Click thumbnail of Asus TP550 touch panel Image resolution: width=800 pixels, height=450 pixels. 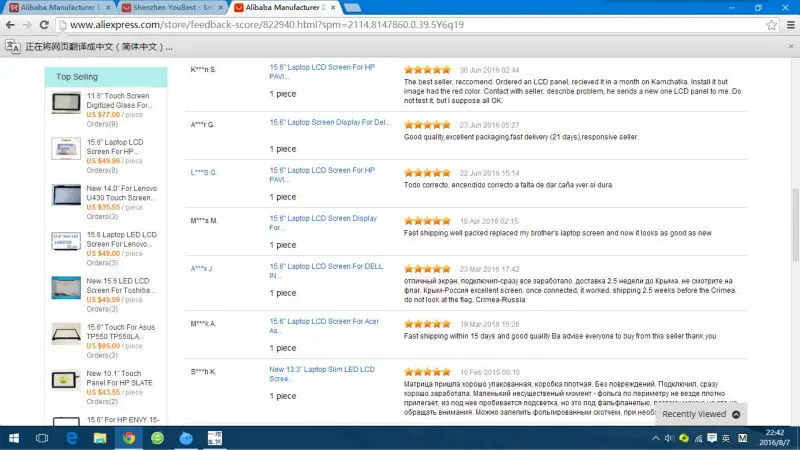point(66,334)
